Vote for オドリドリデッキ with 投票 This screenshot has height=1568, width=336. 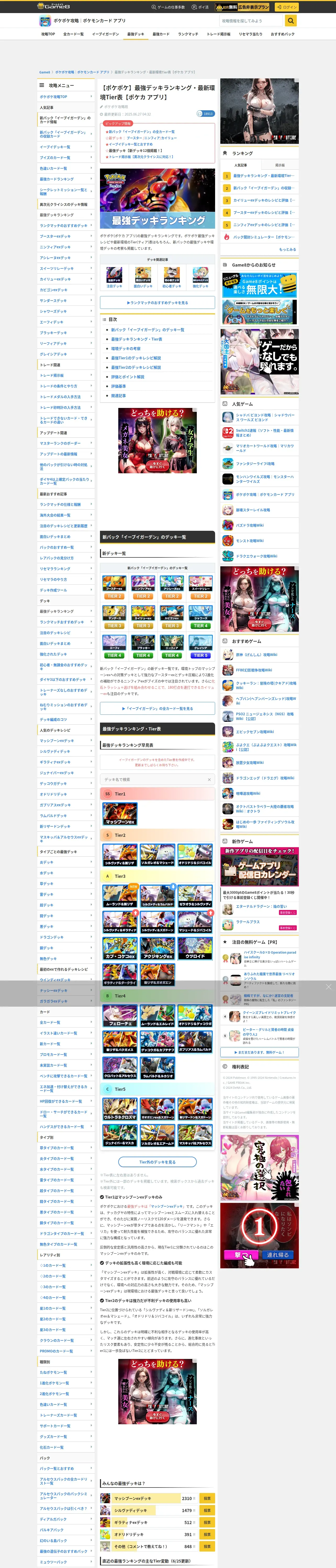coord(207,1535)
